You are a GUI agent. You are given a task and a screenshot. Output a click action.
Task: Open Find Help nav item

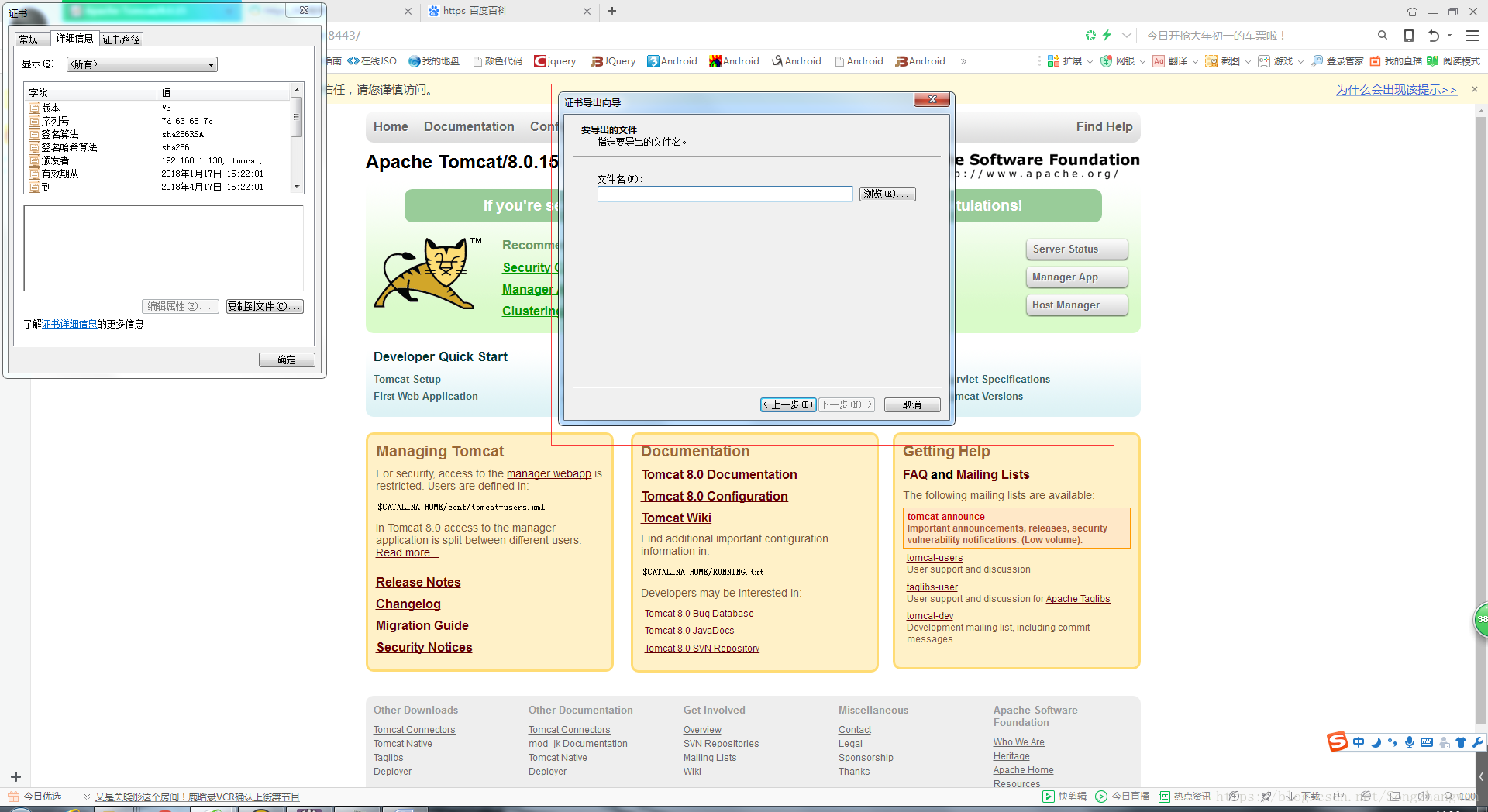[1104, 127]
